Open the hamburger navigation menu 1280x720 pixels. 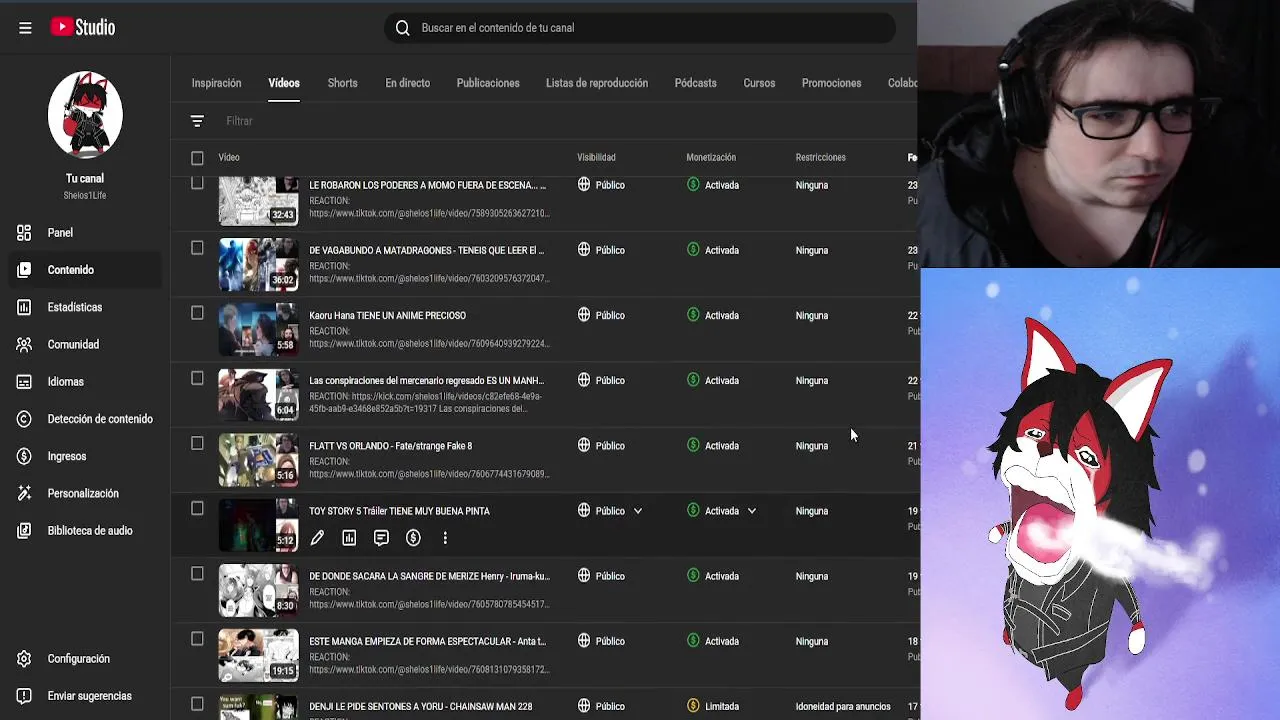pyautogui.click(x=25, y=28)
